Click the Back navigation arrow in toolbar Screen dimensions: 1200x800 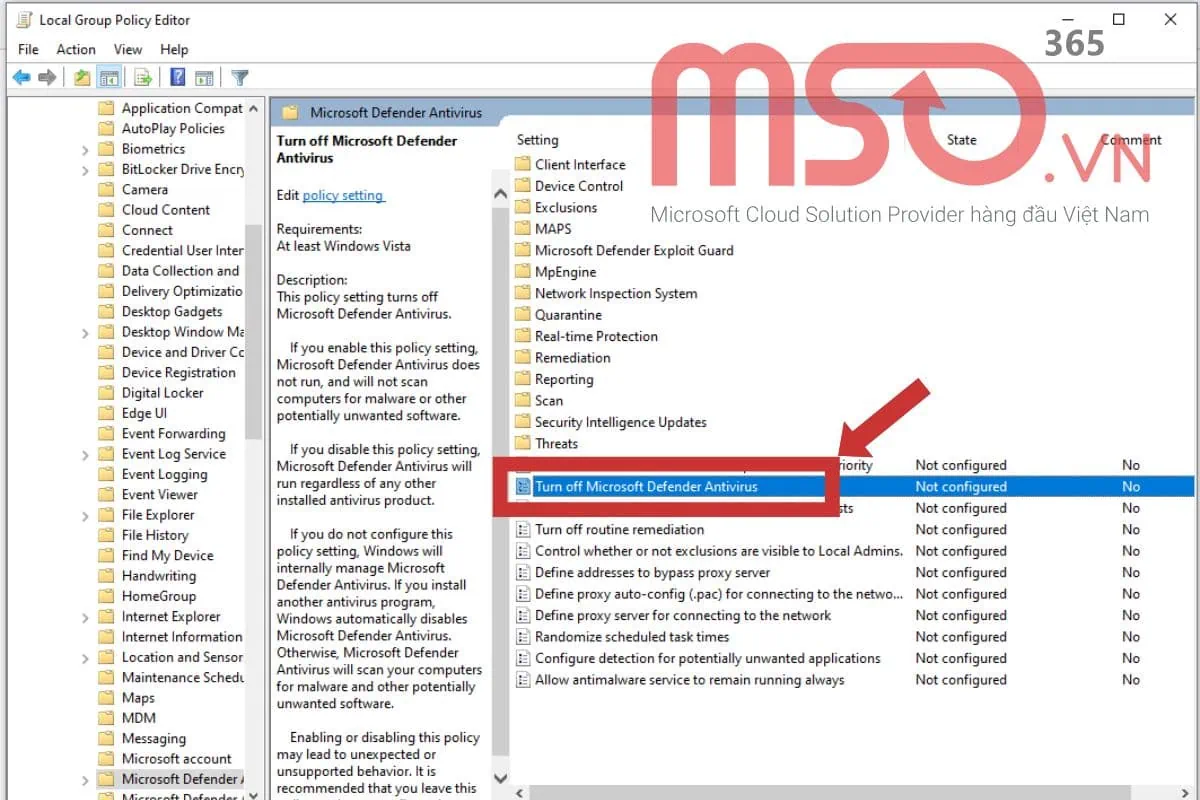coord(20,76)
